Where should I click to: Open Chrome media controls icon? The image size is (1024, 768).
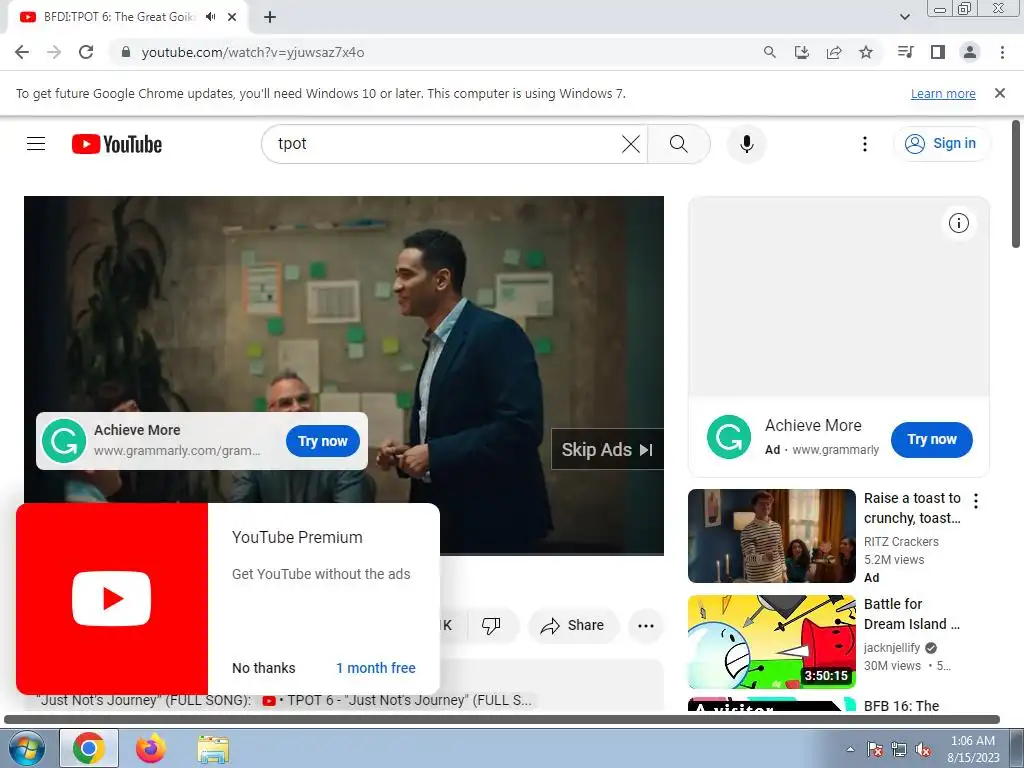905,52
